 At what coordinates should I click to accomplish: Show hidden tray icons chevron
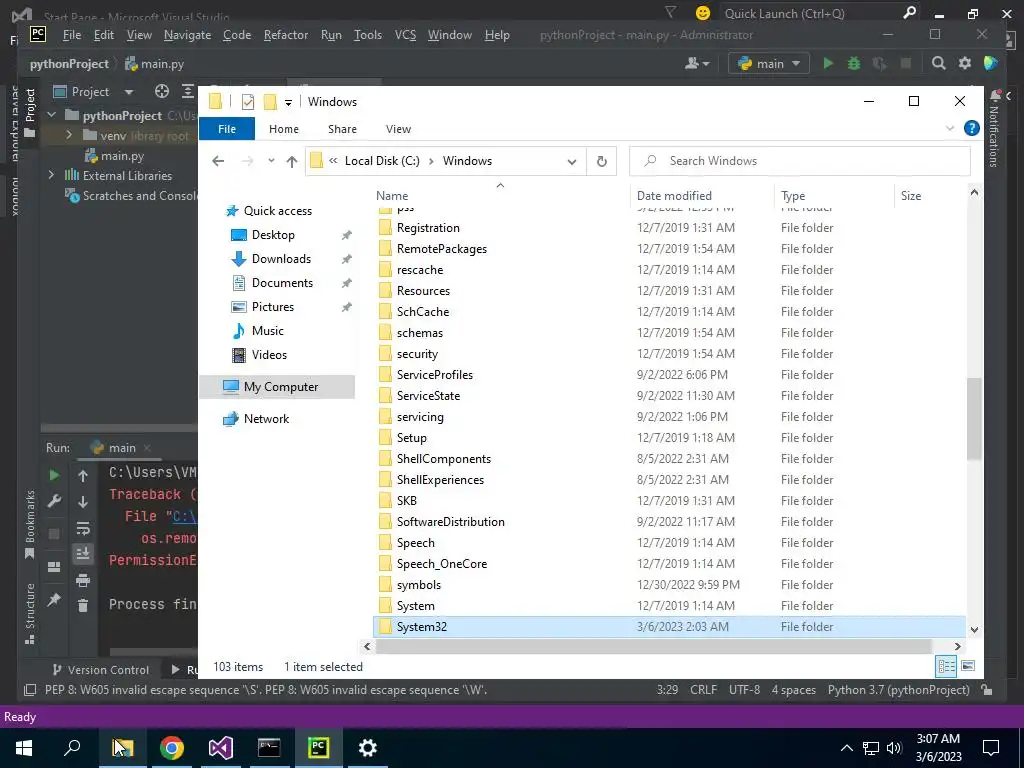pyautogui.click(x=846, y=748)
